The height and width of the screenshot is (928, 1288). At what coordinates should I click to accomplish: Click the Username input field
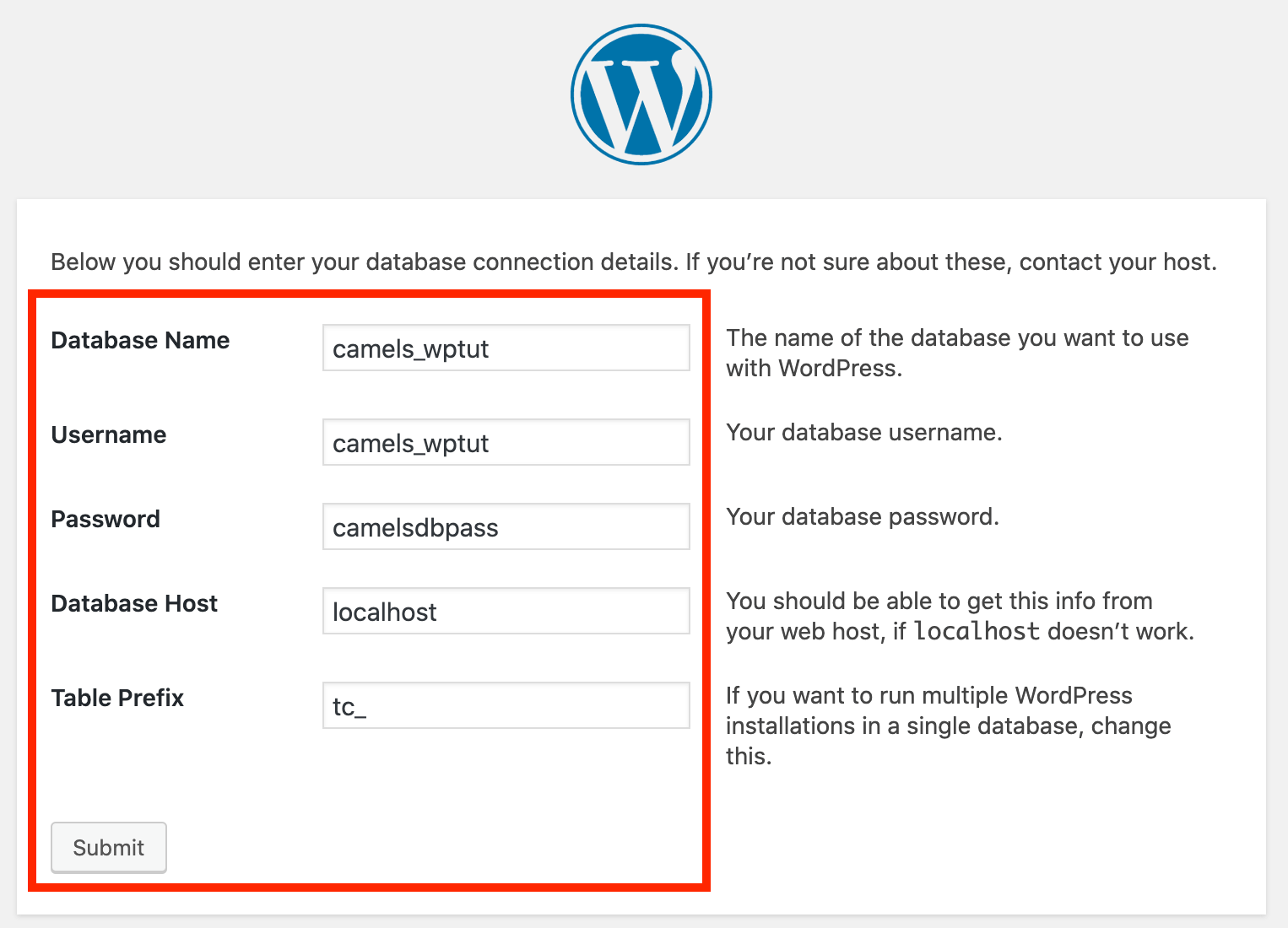pos(506,442)
